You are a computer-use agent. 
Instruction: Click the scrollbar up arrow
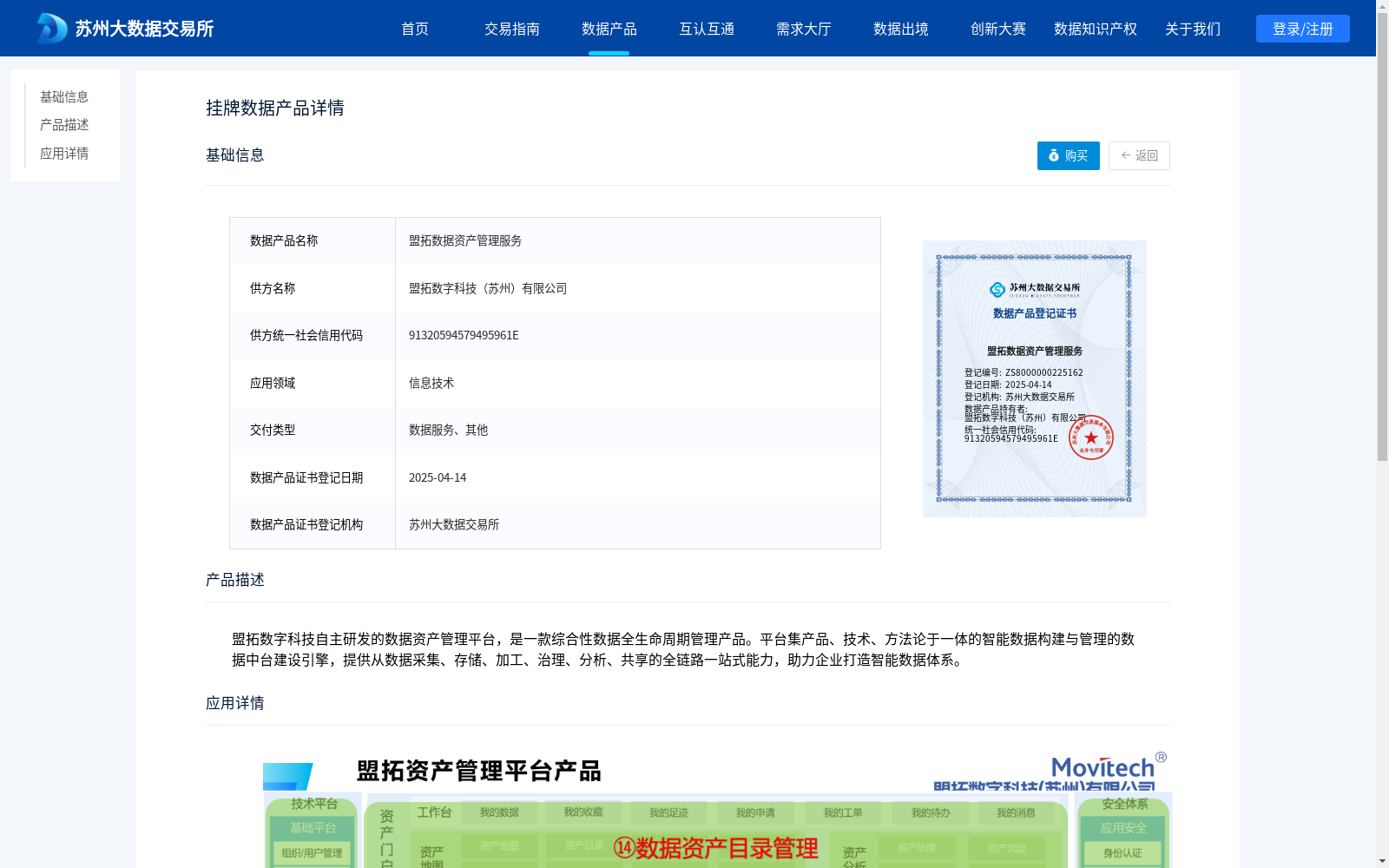(1382, 6)
